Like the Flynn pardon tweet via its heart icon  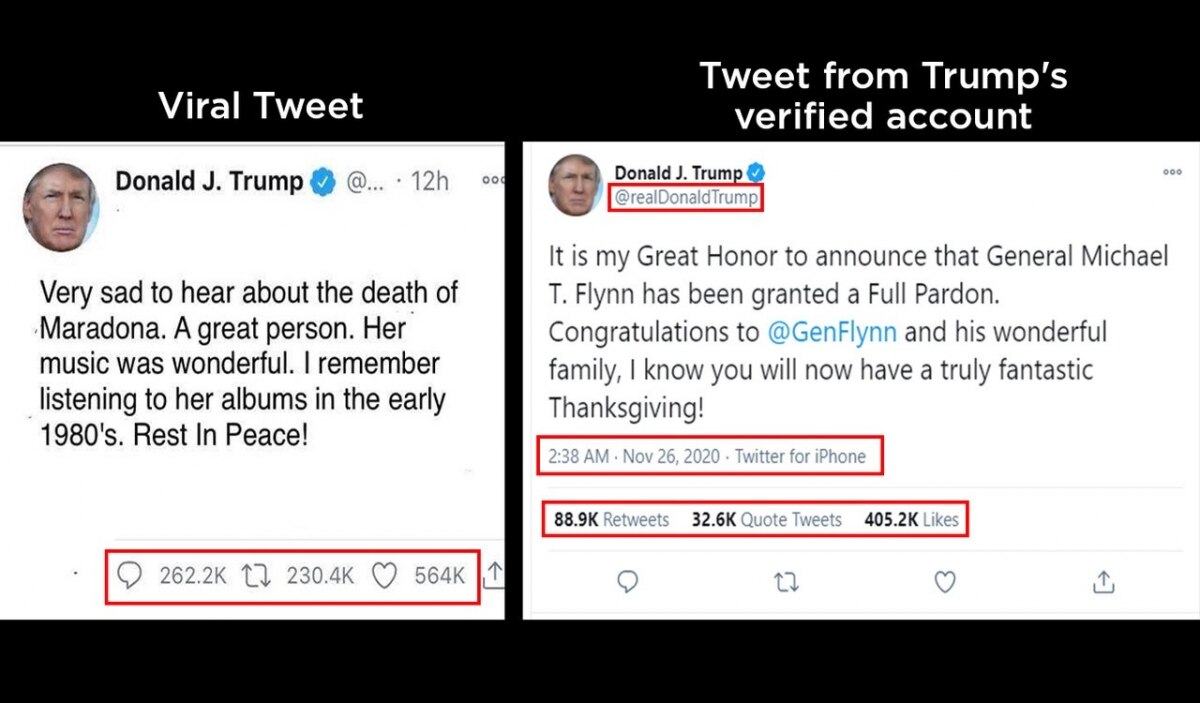click(944, 582)
